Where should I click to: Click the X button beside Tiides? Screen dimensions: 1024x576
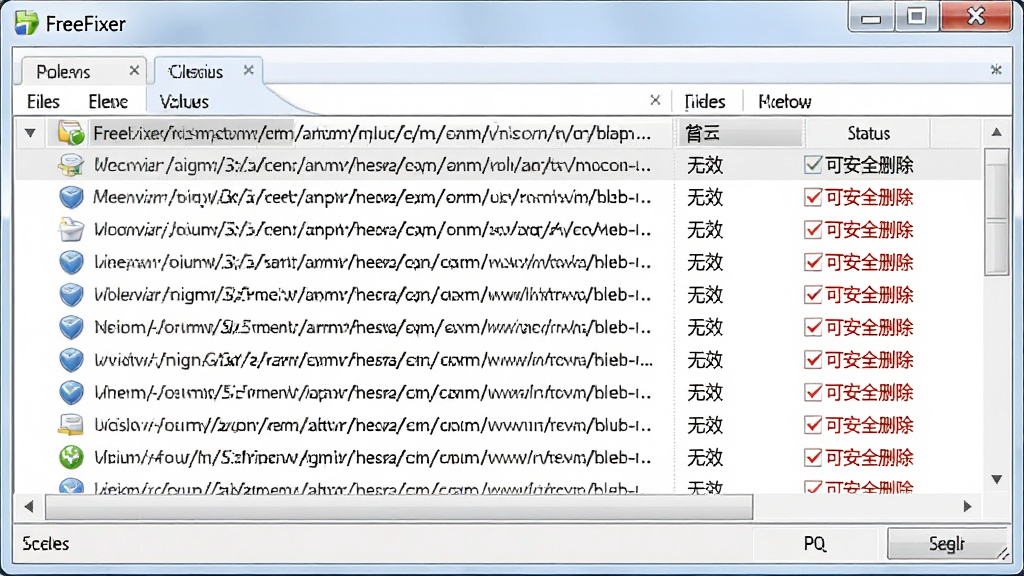(x=655, y=100)
